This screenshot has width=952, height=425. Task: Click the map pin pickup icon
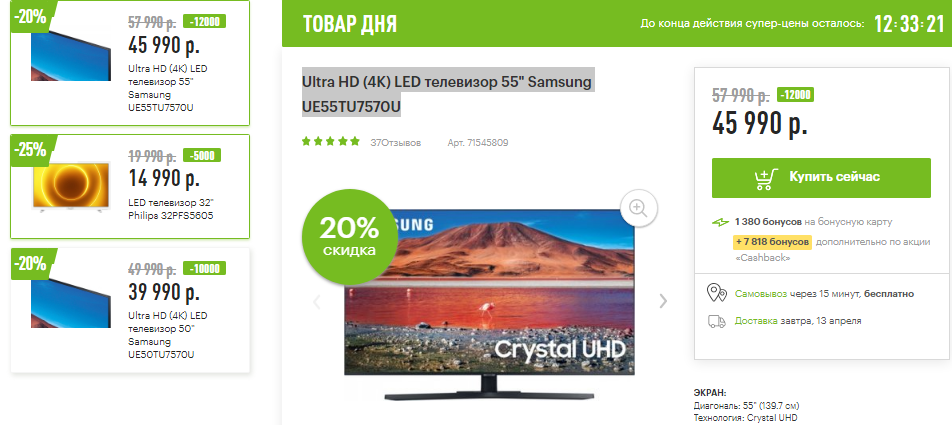717,293
